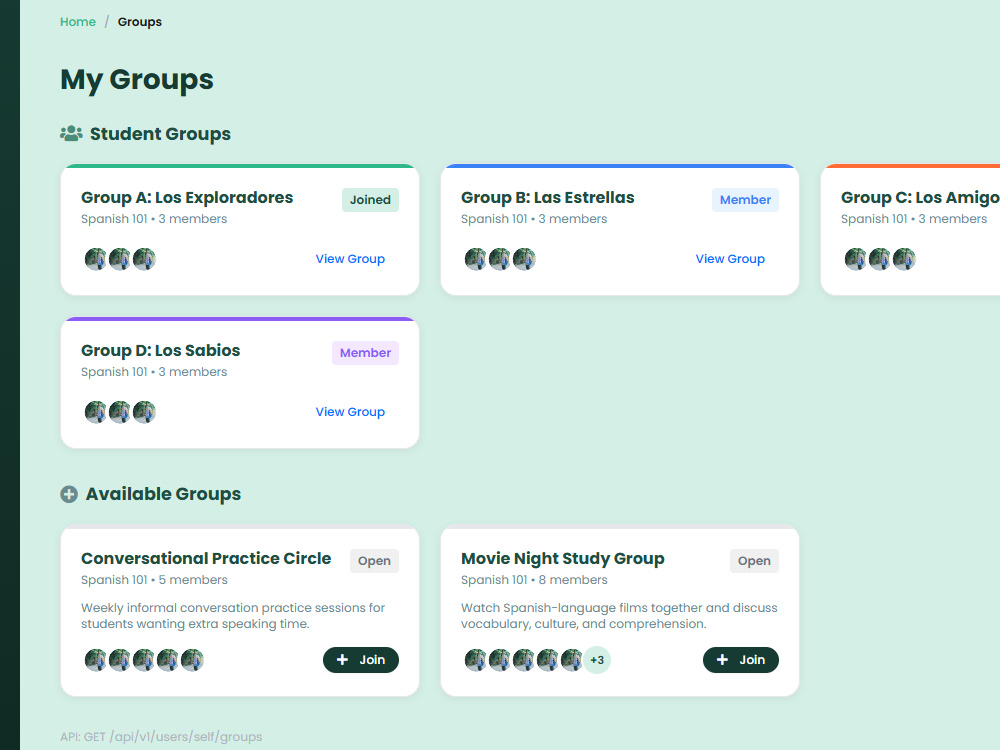
Task: Click first avatar in Conversational Practice Circle
Action: point(96,660)
